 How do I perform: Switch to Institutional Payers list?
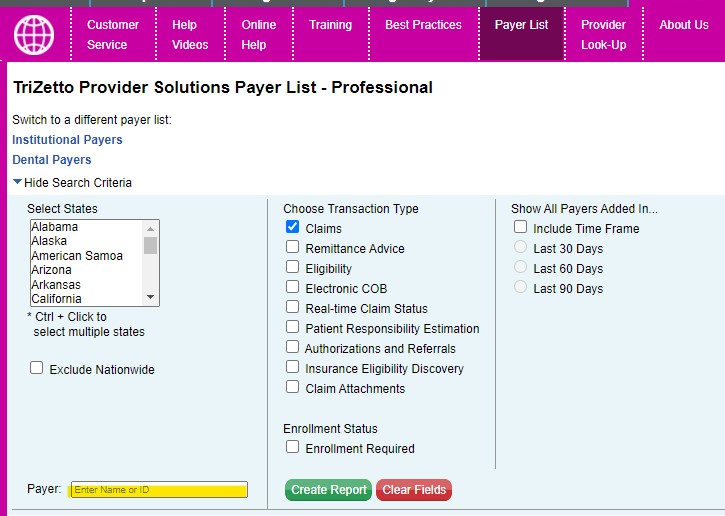point(67,140)
